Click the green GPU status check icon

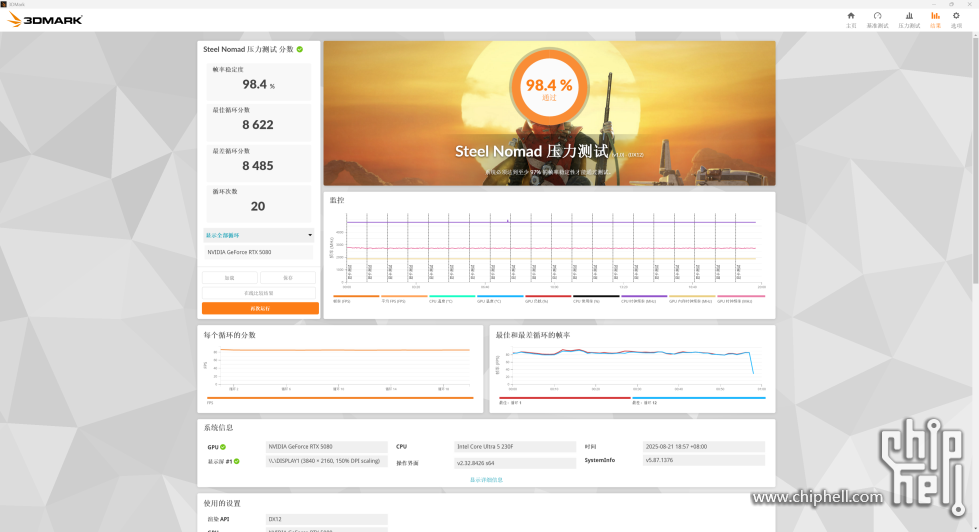point(223,447)
